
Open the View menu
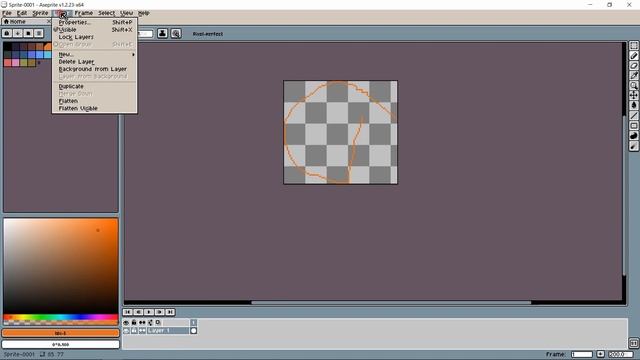pyautogui.click(x=127, y=13)
